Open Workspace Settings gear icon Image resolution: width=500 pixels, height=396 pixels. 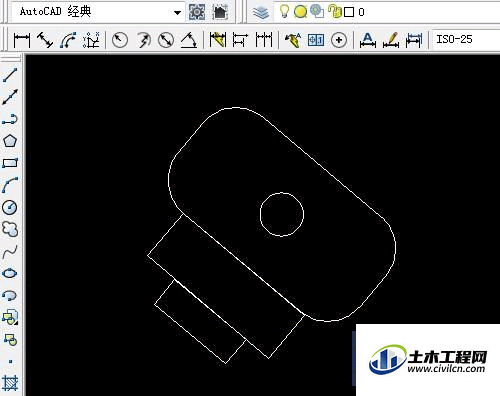[x=197, y=12]
